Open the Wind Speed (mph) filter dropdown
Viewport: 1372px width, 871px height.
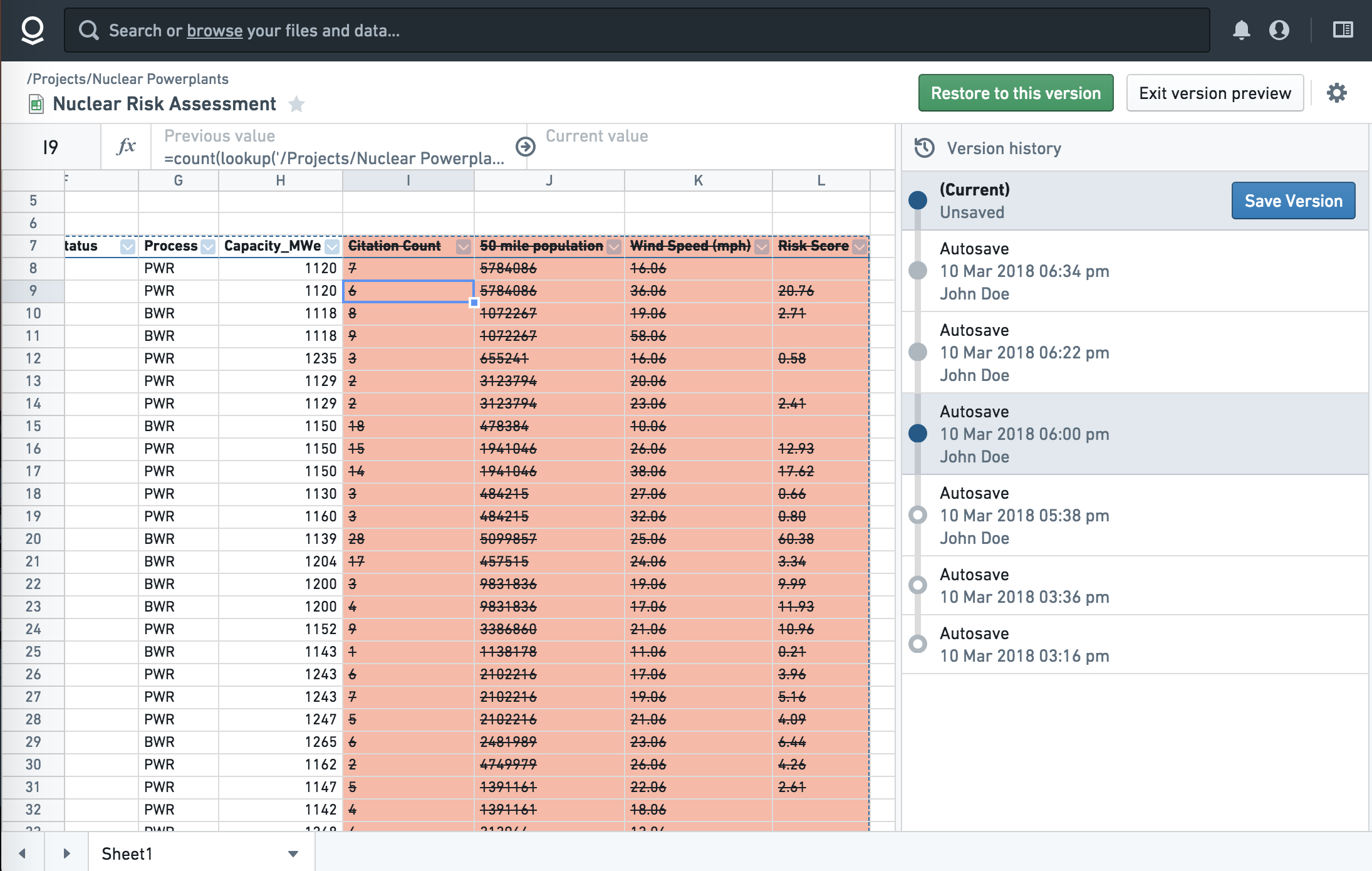point(762,246)
